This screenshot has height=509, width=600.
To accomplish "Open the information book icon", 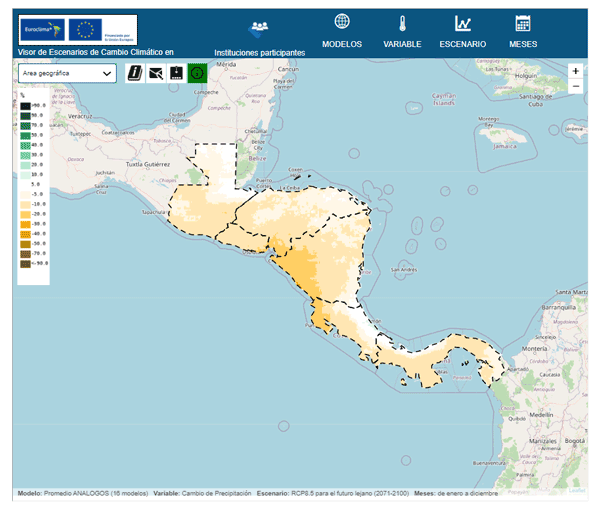I will 135,72.
